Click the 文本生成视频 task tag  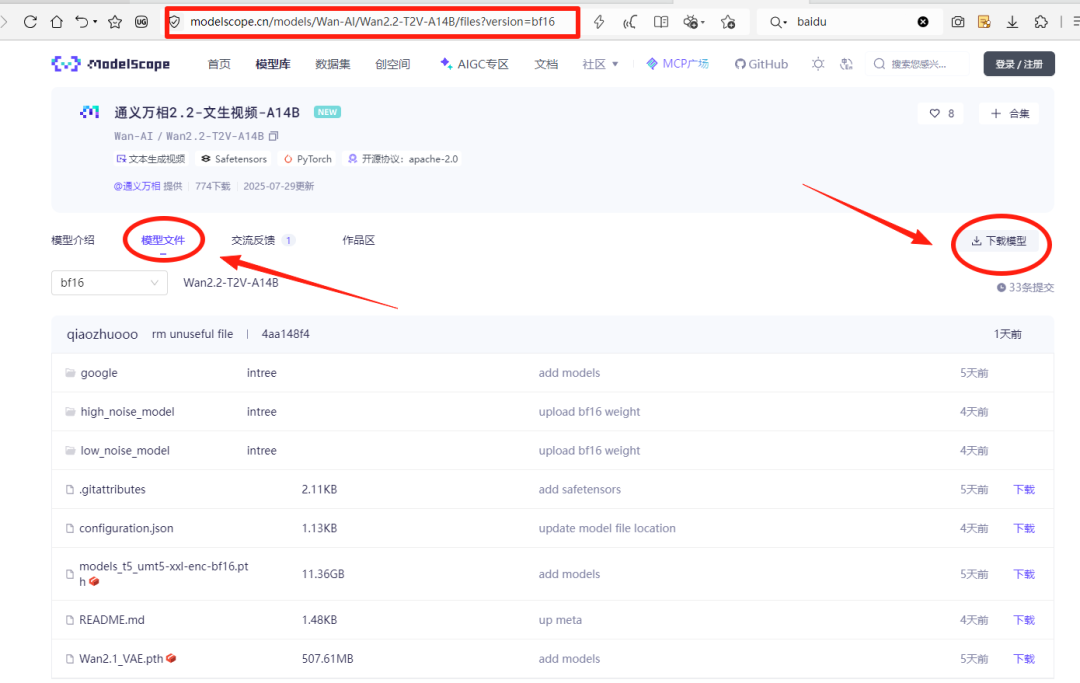point(150,159)
